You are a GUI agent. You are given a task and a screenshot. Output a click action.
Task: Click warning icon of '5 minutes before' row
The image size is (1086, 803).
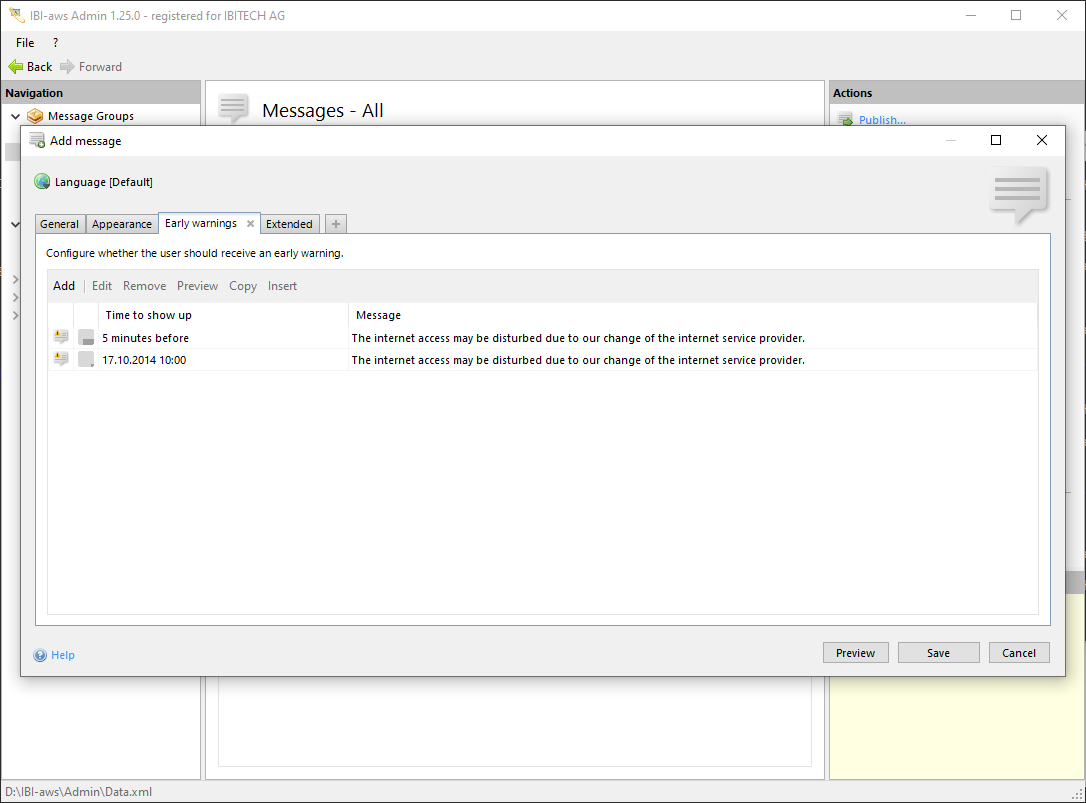point(61,338)
